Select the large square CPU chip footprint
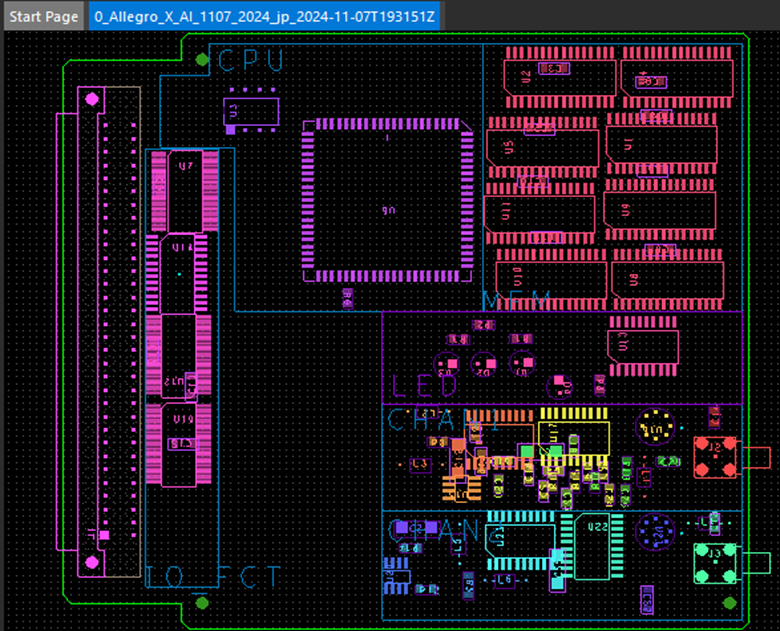Viewport: 780px width, 631px height. [388, 201]
